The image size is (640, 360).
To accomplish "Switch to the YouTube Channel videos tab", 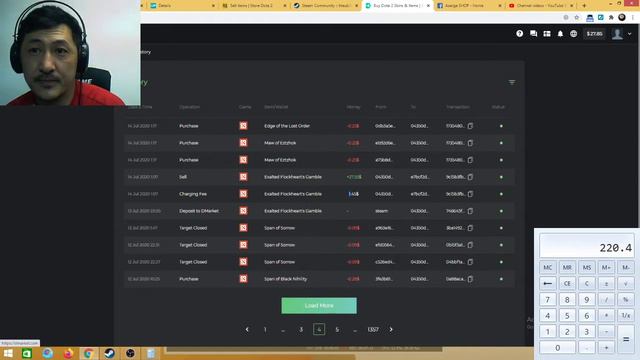I will [541, 6].
